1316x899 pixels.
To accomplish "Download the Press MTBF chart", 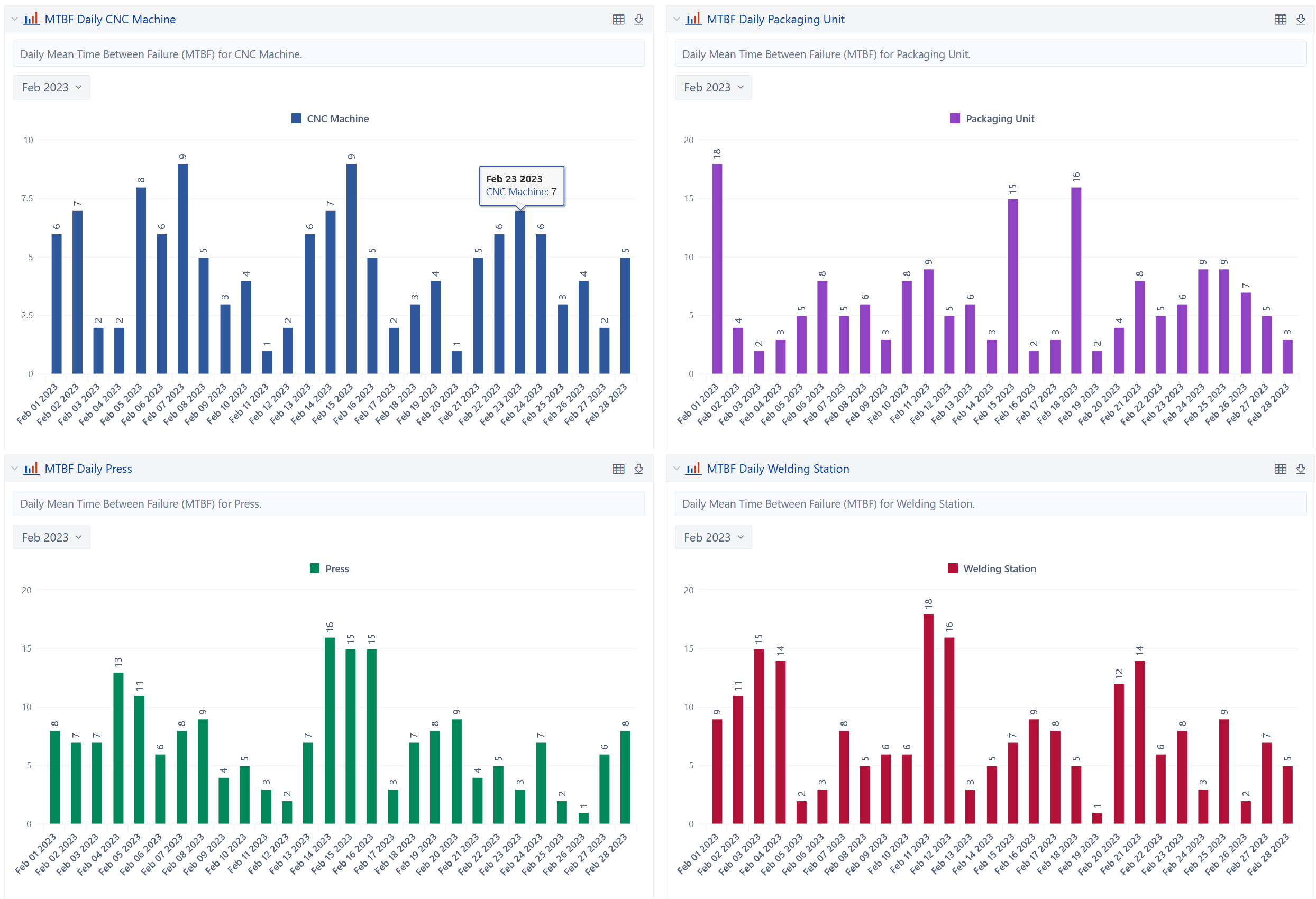I will (639, 469).
